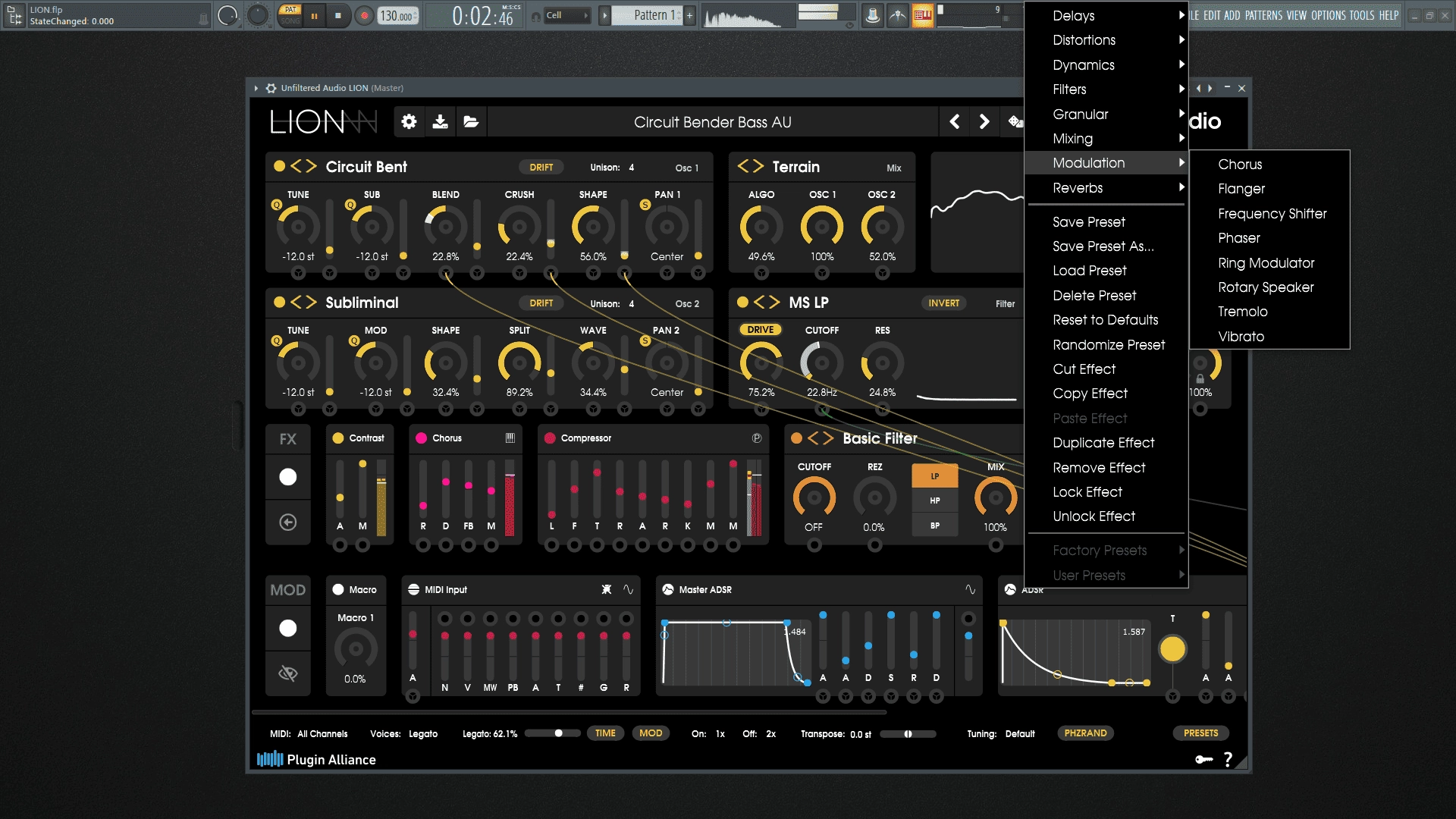
Task: Click the PHZRAND button
Action: 1085,733
